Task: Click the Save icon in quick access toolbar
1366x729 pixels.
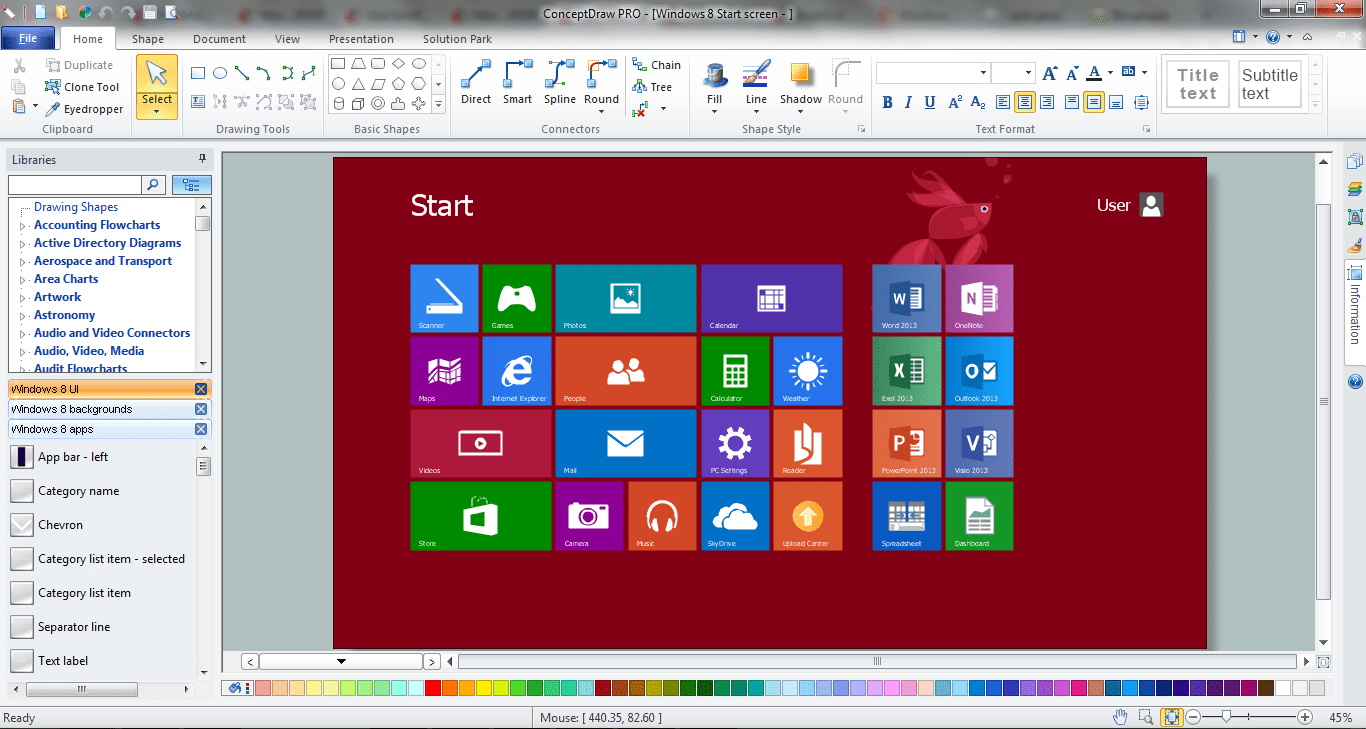Action: (150, 12)
